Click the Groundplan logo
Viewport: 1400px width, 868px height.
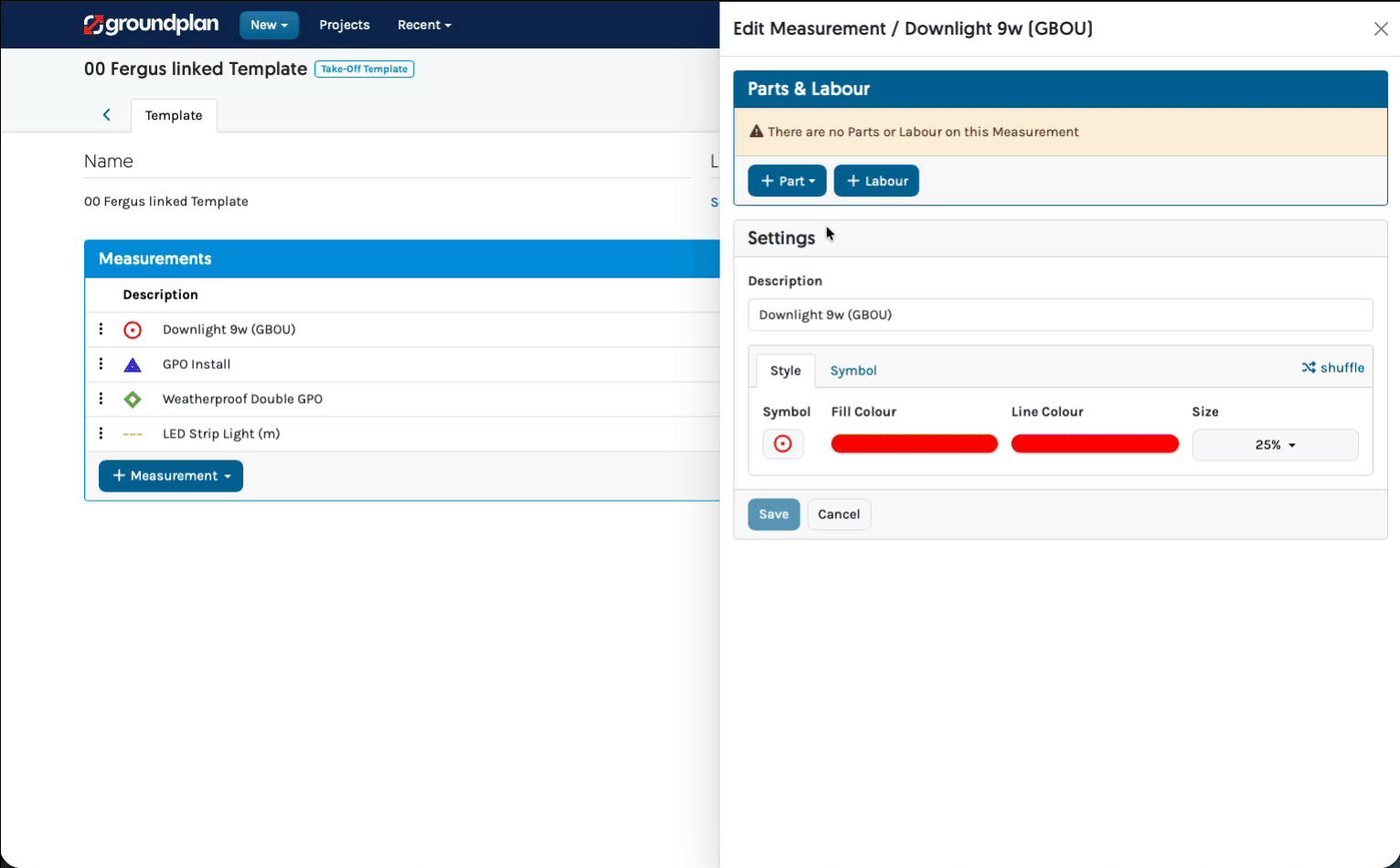151,25
